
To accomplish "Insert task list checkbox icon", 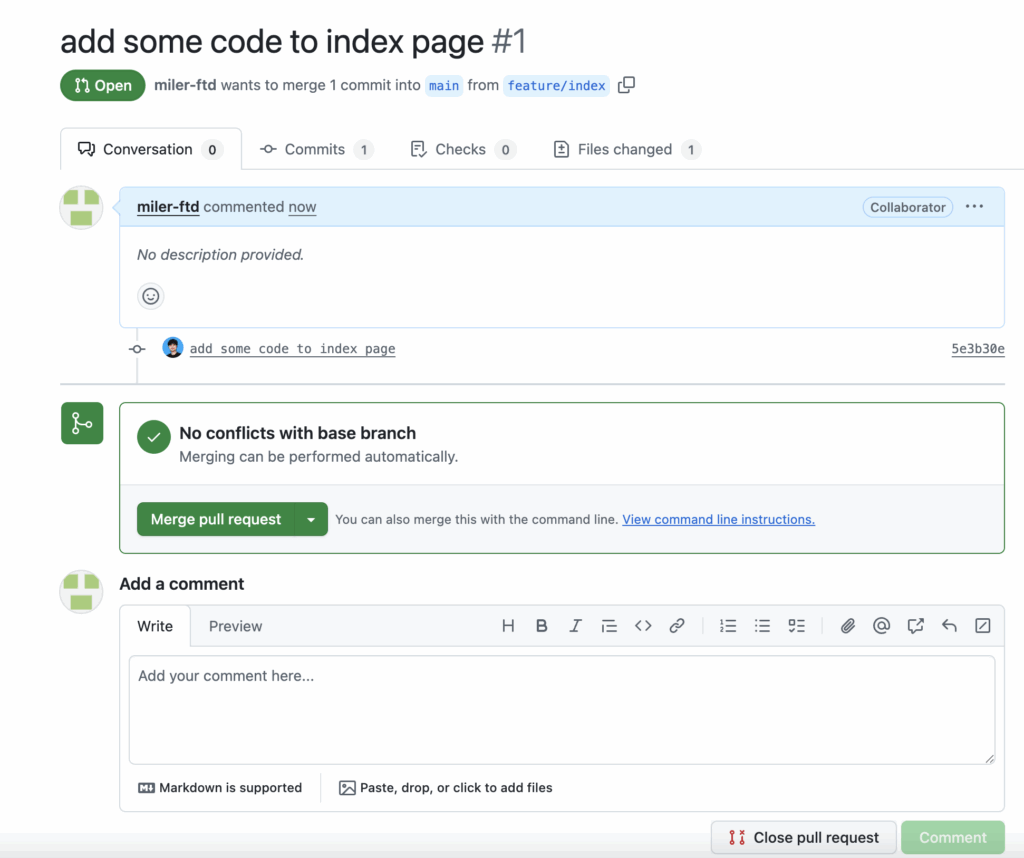I will (796, 626).
